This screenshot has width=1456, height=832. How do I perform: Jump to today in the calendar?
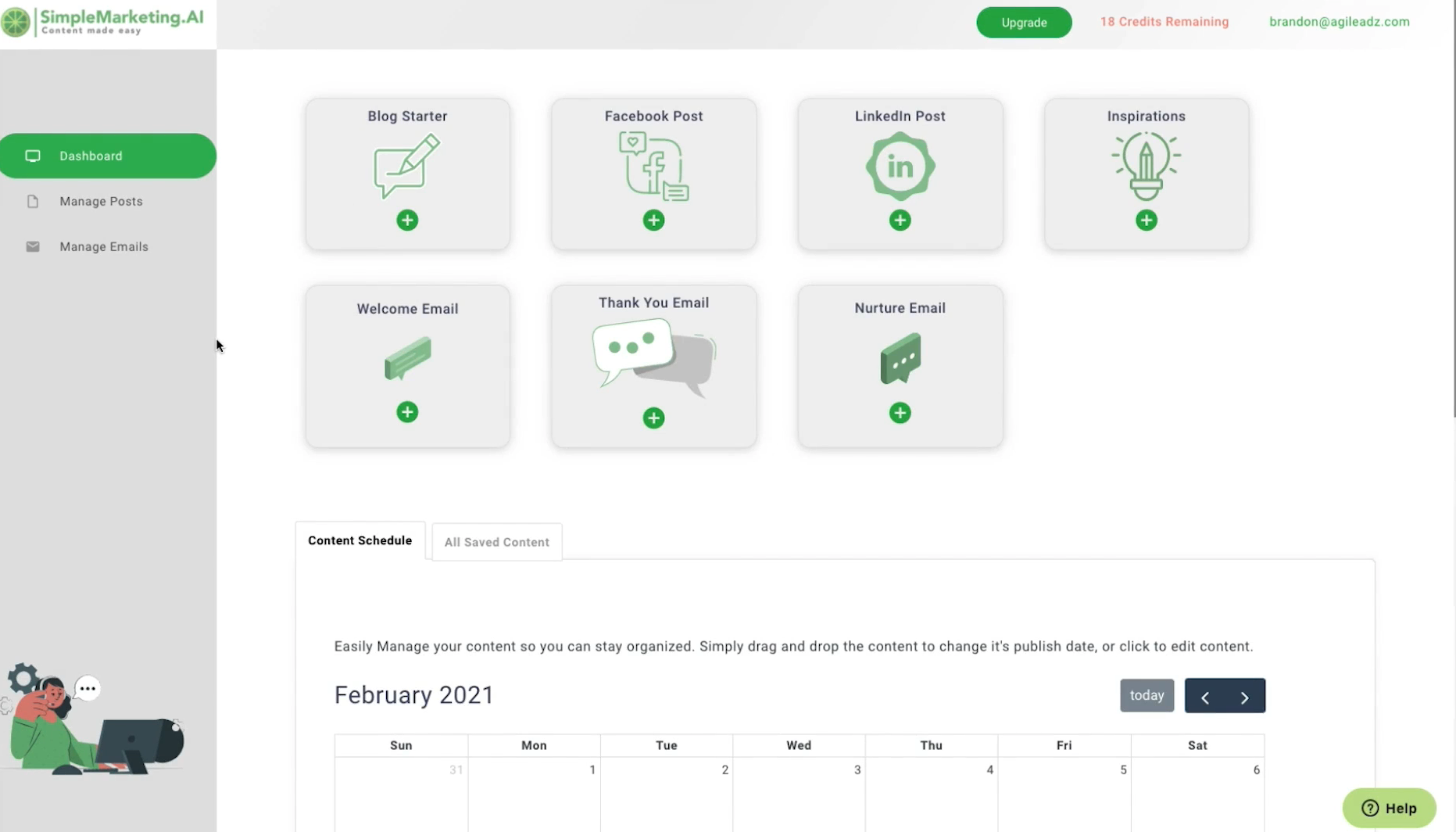click(1146, 694)
